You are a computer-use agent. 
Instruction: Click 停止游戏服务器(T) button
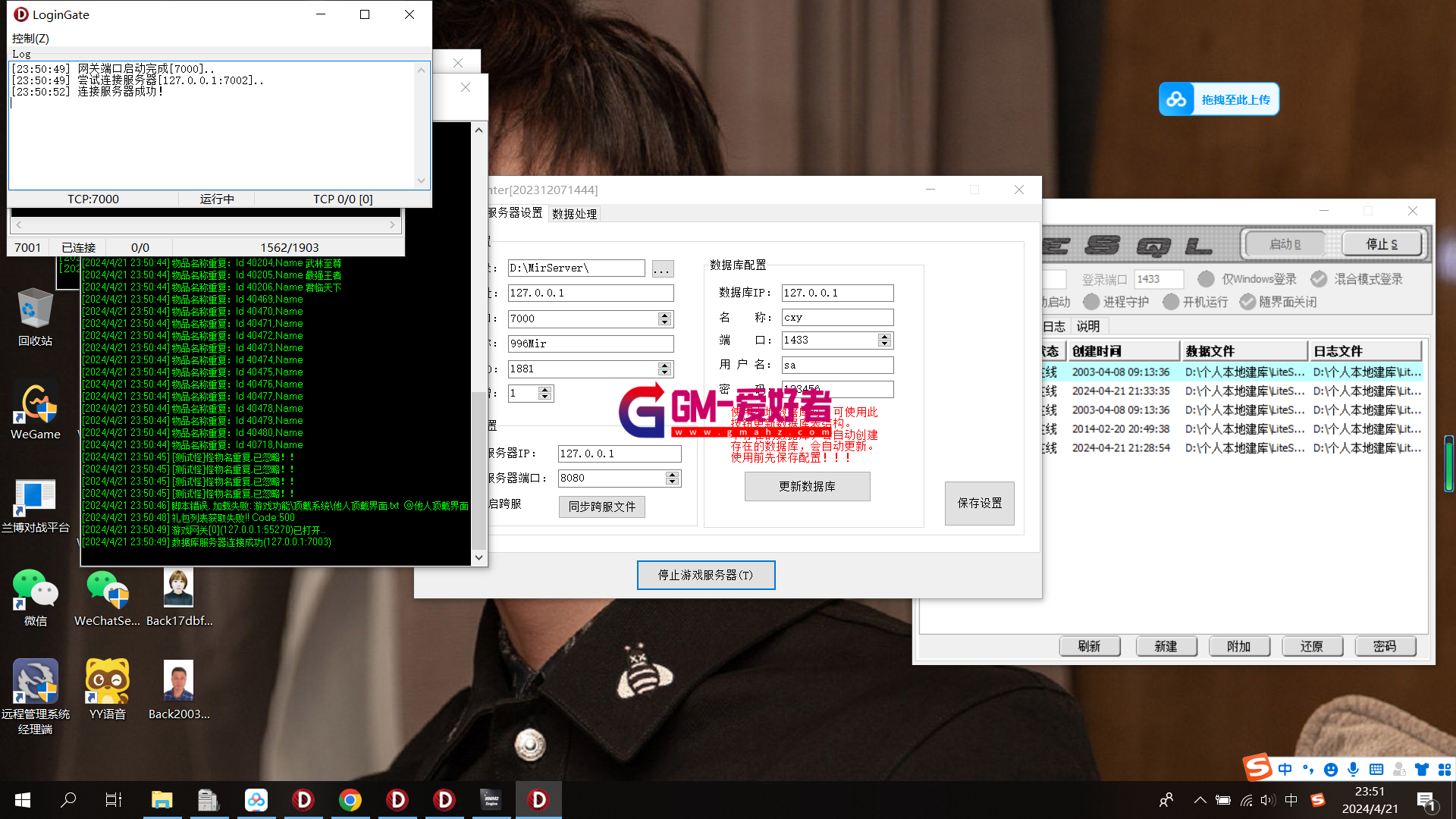(706, 575)
